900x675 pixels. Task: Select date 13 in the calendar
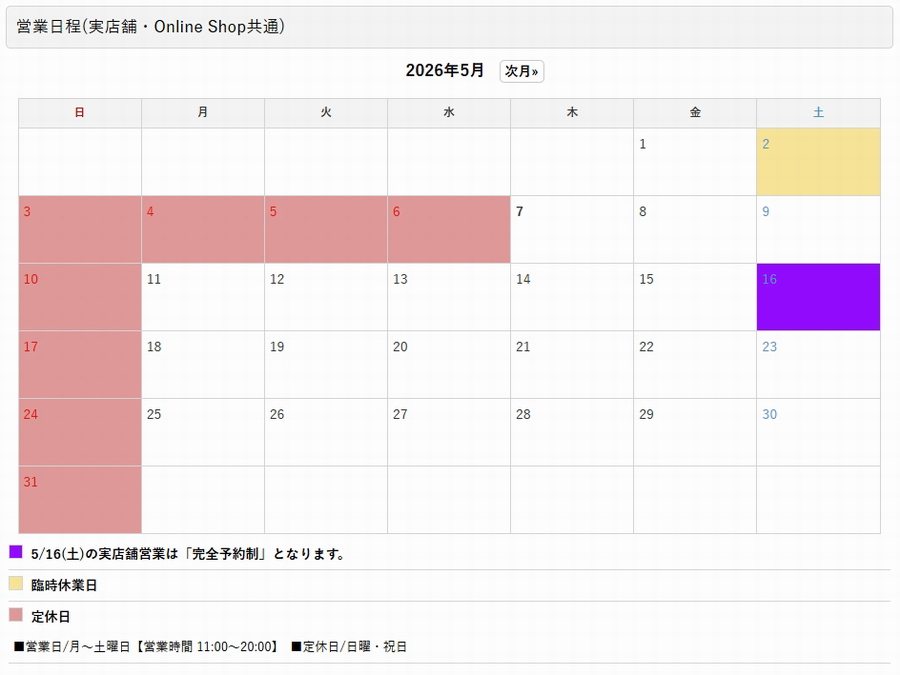point(449,297)
